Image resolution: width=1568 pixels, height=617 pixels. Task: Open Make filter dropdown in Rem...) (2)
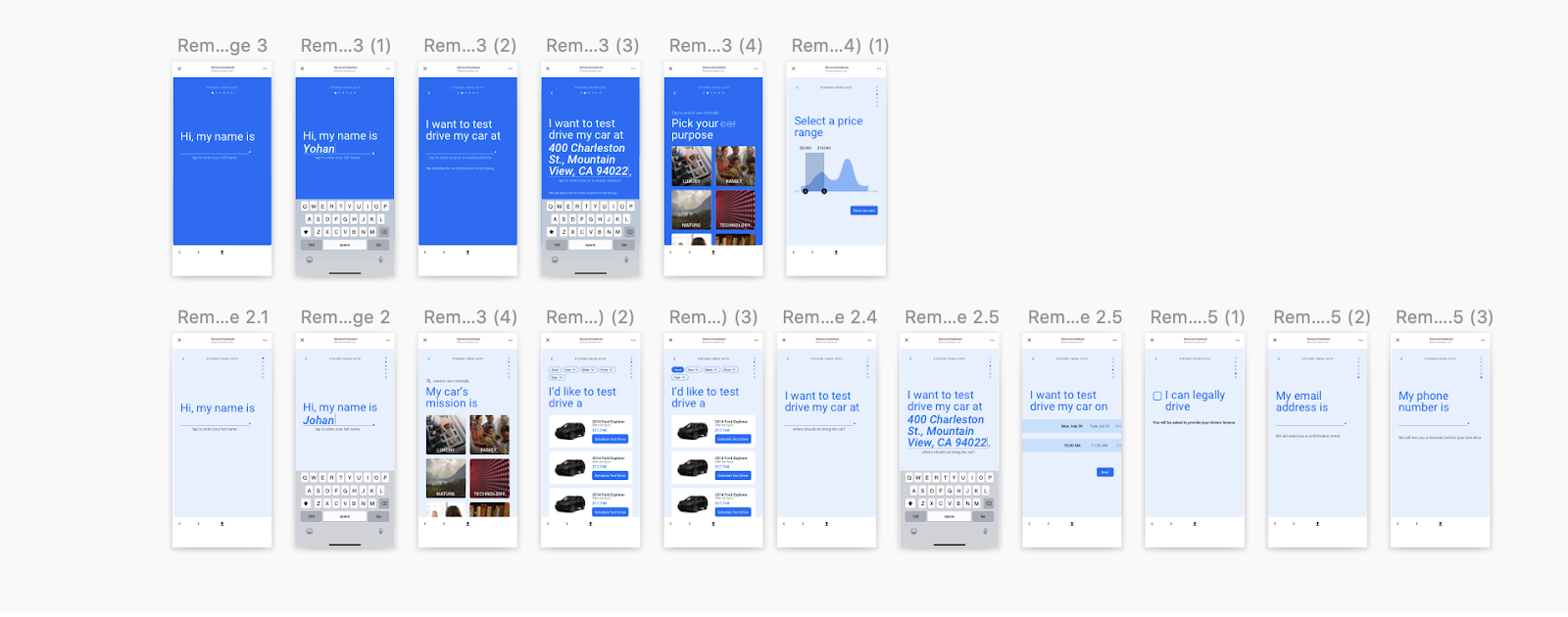pos(588,370)
